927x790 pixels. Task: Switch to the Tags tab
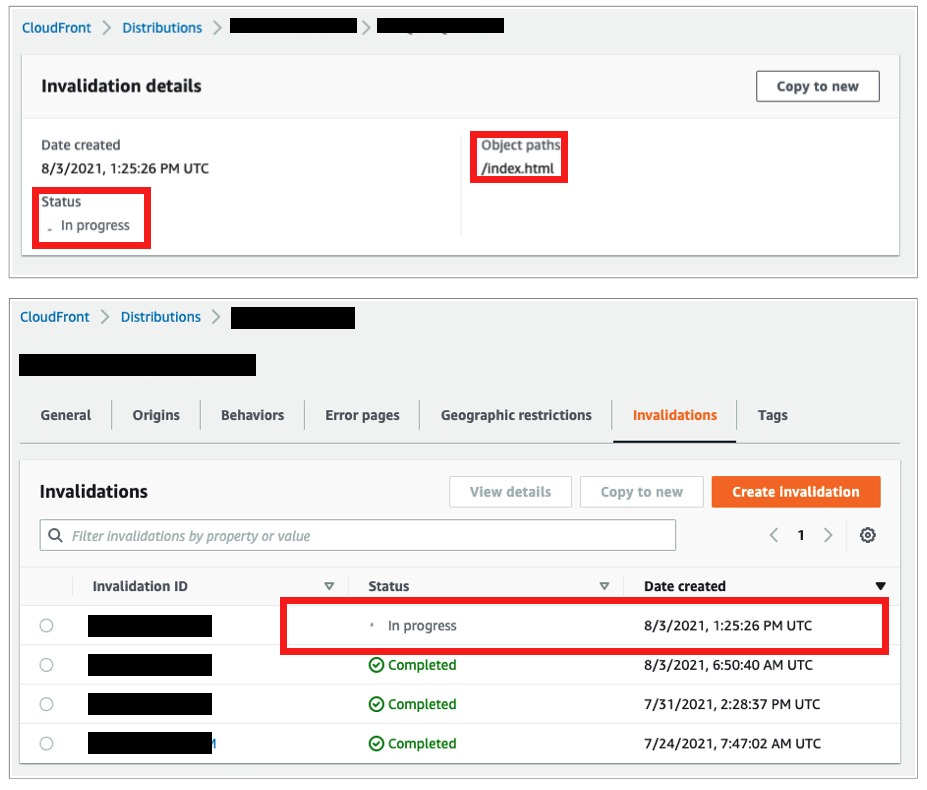[773, 415]
